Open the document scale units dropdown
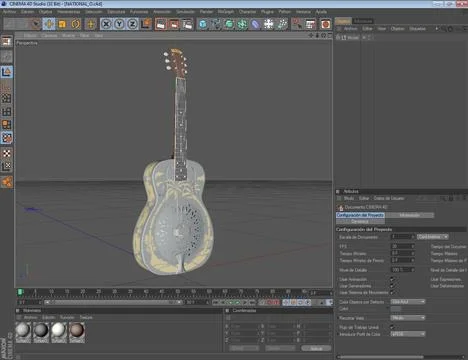This screenshot has width=468, height=360. point(432,237)
